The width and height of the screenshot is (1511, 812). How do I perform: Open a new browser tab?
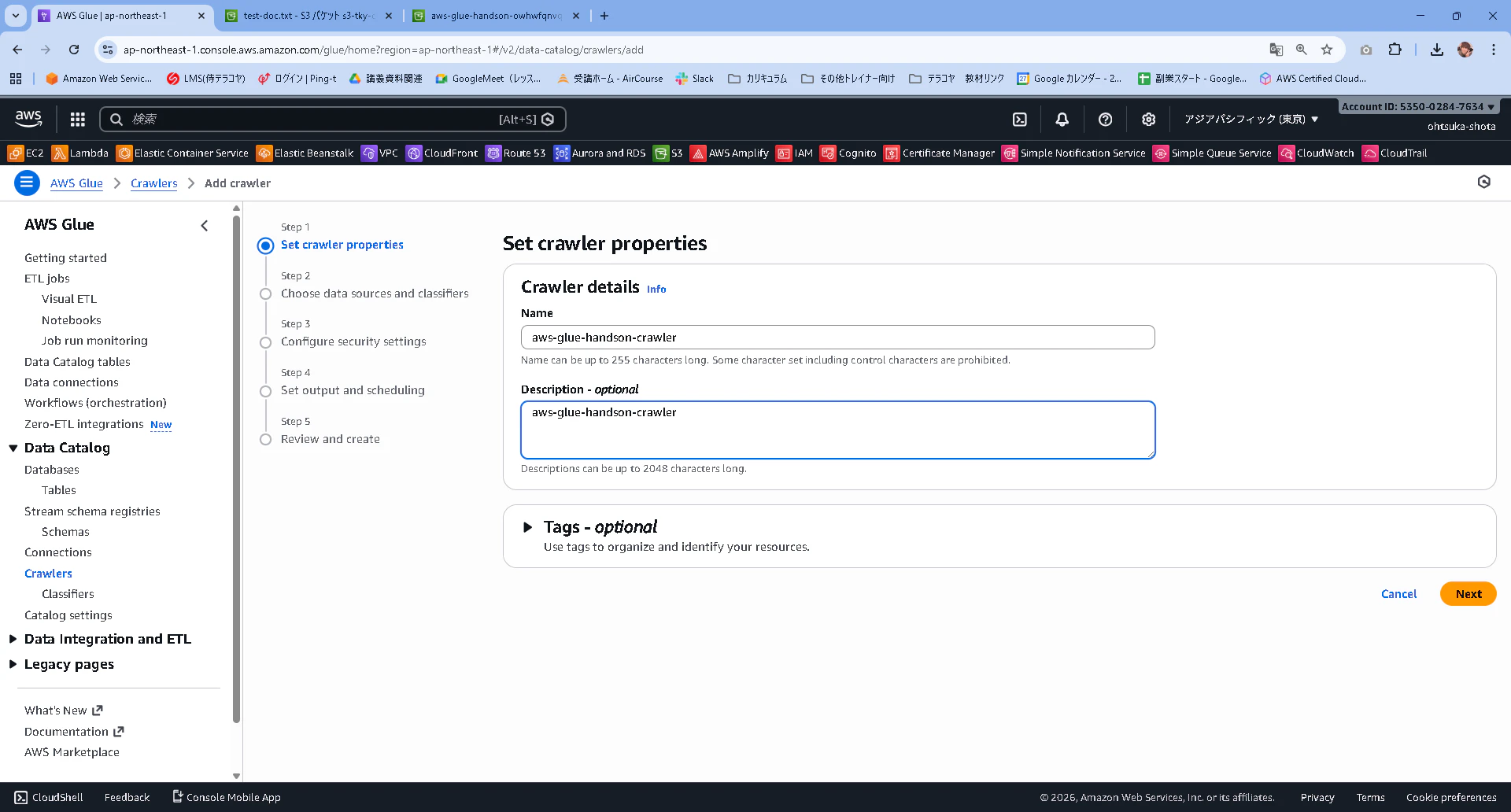click(x=604, y=16)
